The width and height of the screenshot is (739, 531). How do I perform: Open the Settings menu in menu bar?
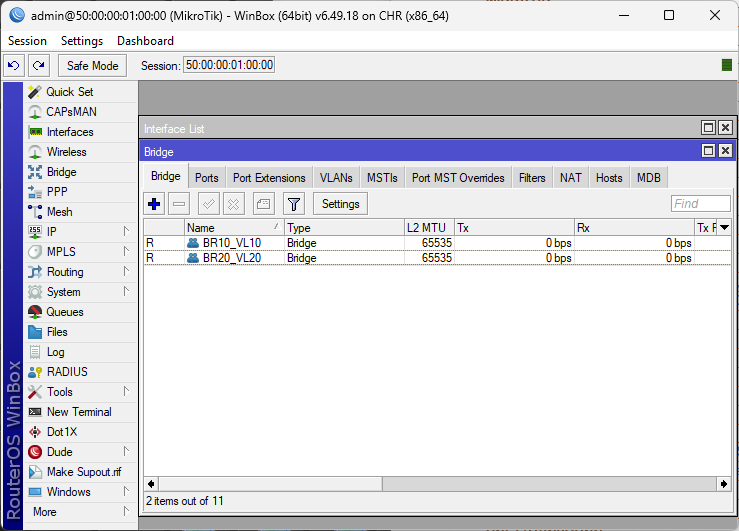pyautogui.click(x=81, y=41)
